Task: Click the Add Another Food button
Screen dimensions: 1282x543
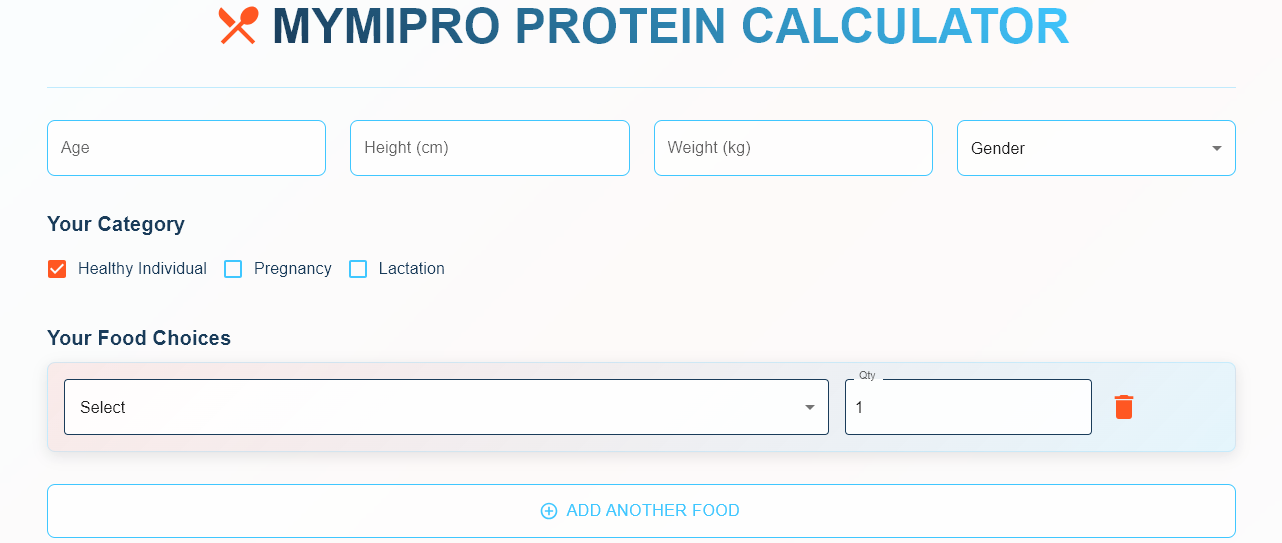Action: coord(641,511)
